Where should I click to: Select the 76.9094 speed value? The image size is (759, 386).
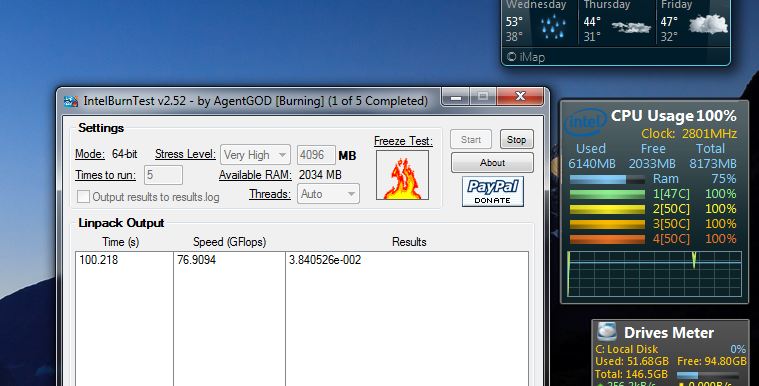(197, 260)
